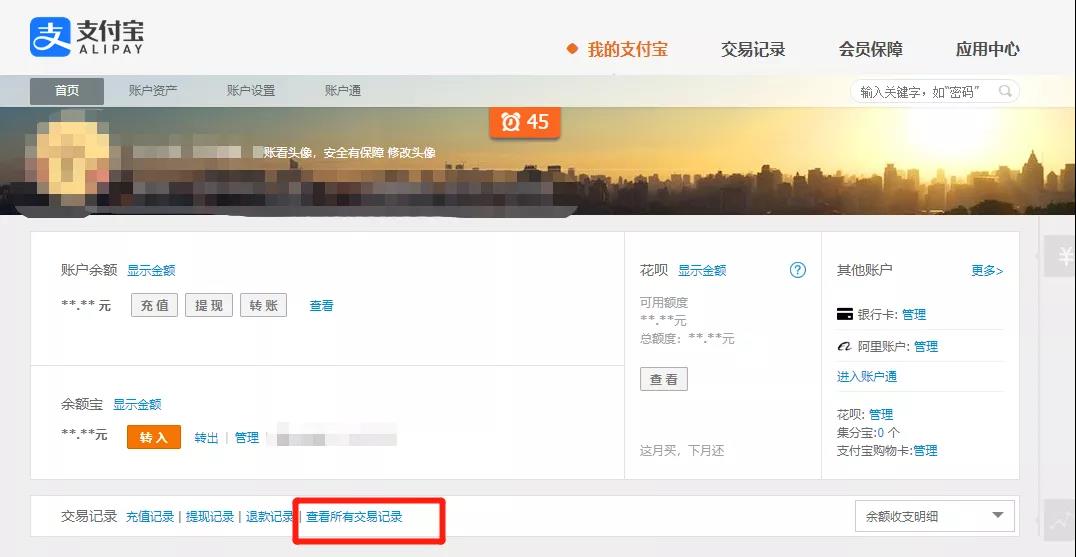This screenshot has width=1076, height=557.
Task: Open 更多> under 其他账户
Action: click(x=987, y=270)
